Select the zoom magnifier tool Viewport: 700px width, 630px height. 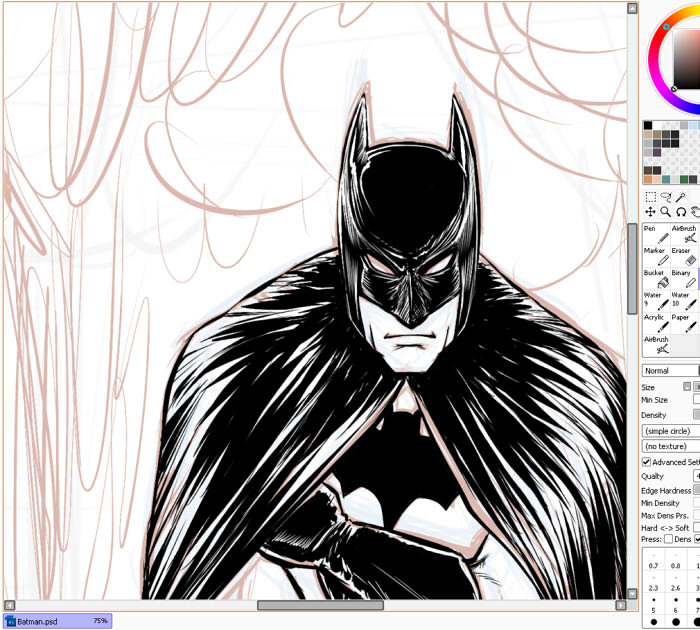[x=665, y=212]
